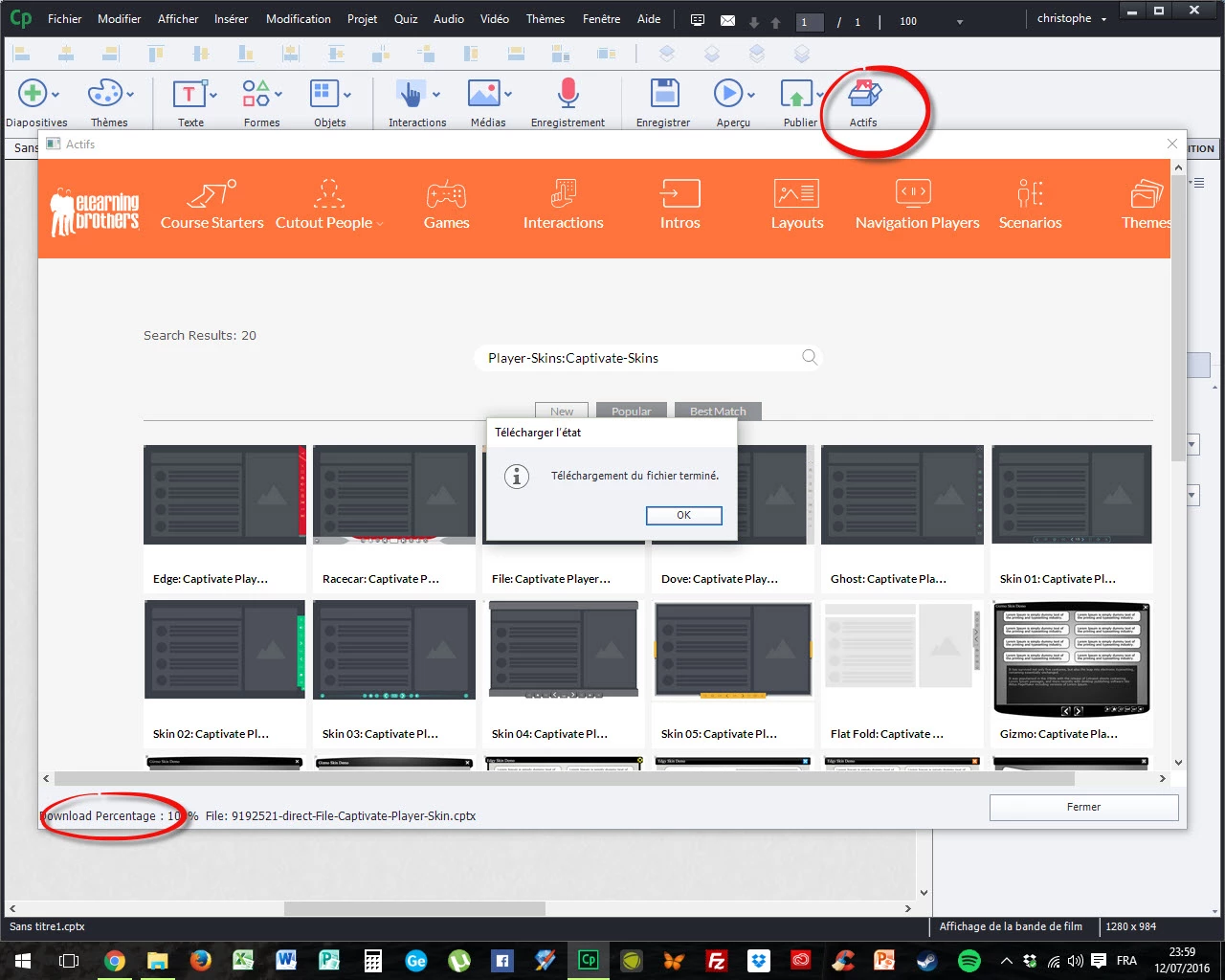
Task: Open Spotify from the taskbar
Action: coord(969,961)
